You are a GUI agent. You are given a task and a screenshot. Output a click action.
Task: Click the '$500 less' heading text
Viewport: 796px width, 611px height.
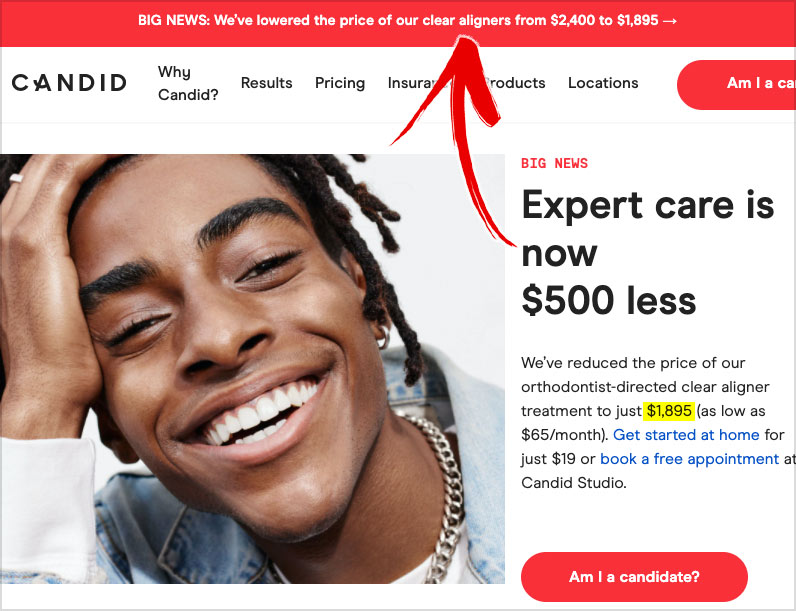(x=608, y=300)
